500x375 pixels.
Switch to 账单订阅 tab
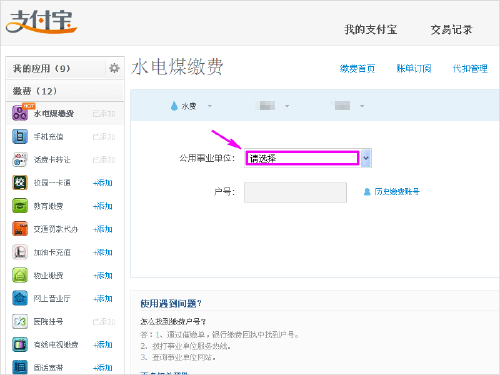pos(414,68)
